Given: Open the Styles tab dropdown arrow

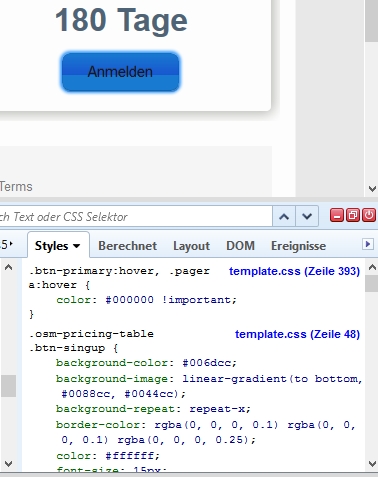Looking at the screenshot, I should [x=77, y=246].
